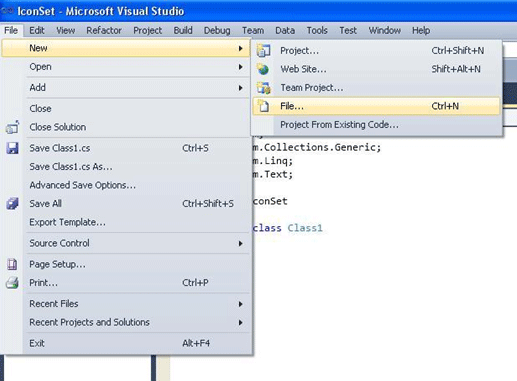
Task: Click the Visual Studio title bar logo
Action: (x=7, y=11)
